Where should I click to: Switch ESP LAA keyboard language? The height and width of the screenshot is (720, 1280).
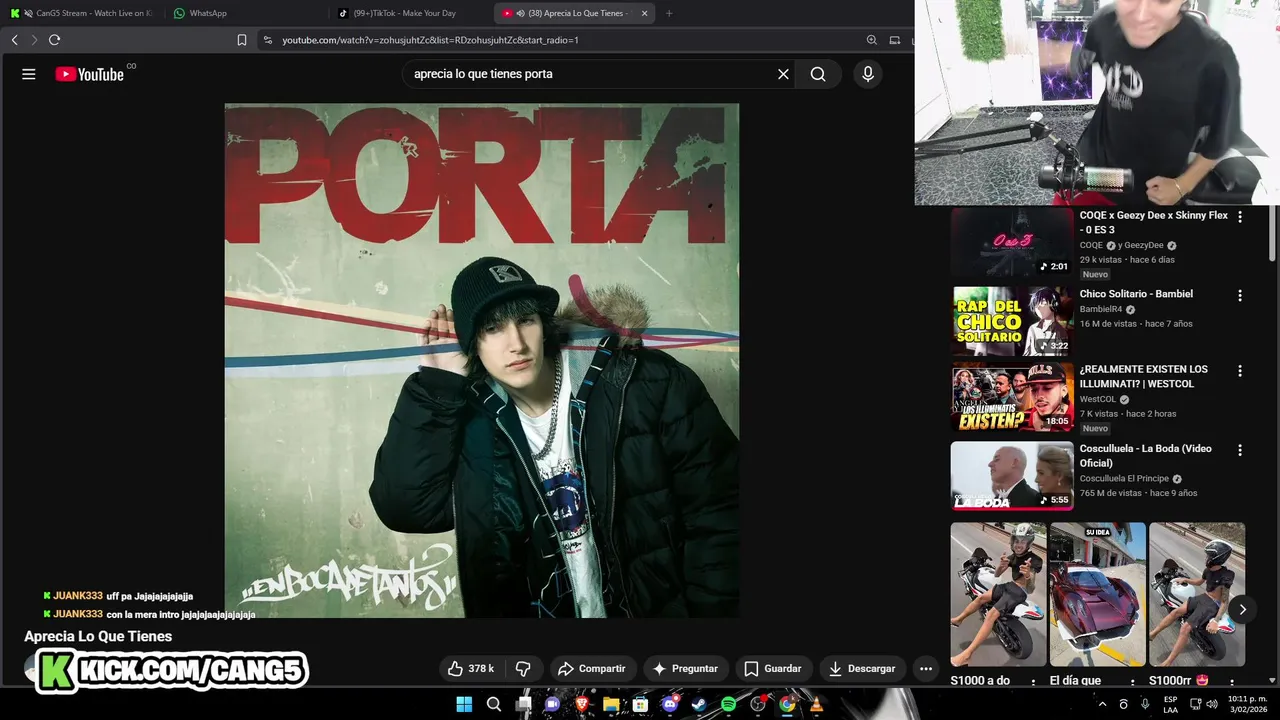pyautogui.click(x=1170, y=704)
